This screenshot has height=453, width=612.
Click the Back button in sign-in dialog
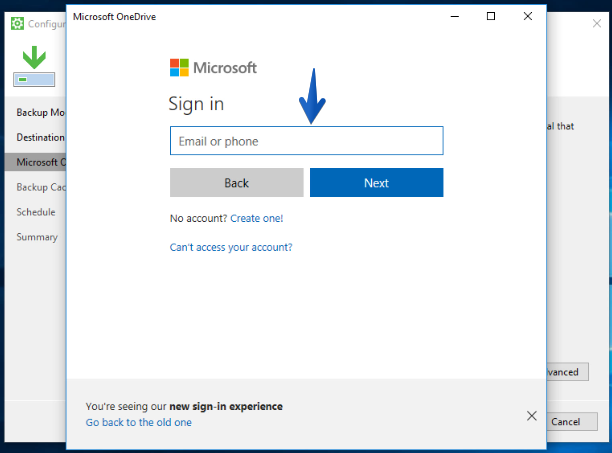click(237, 183)
